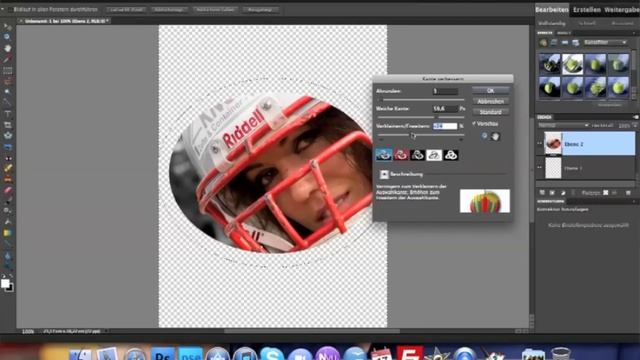Open the Kunstfilter category dropdown
The width and height of the screenshot is (640, 360).
[604, 42]
